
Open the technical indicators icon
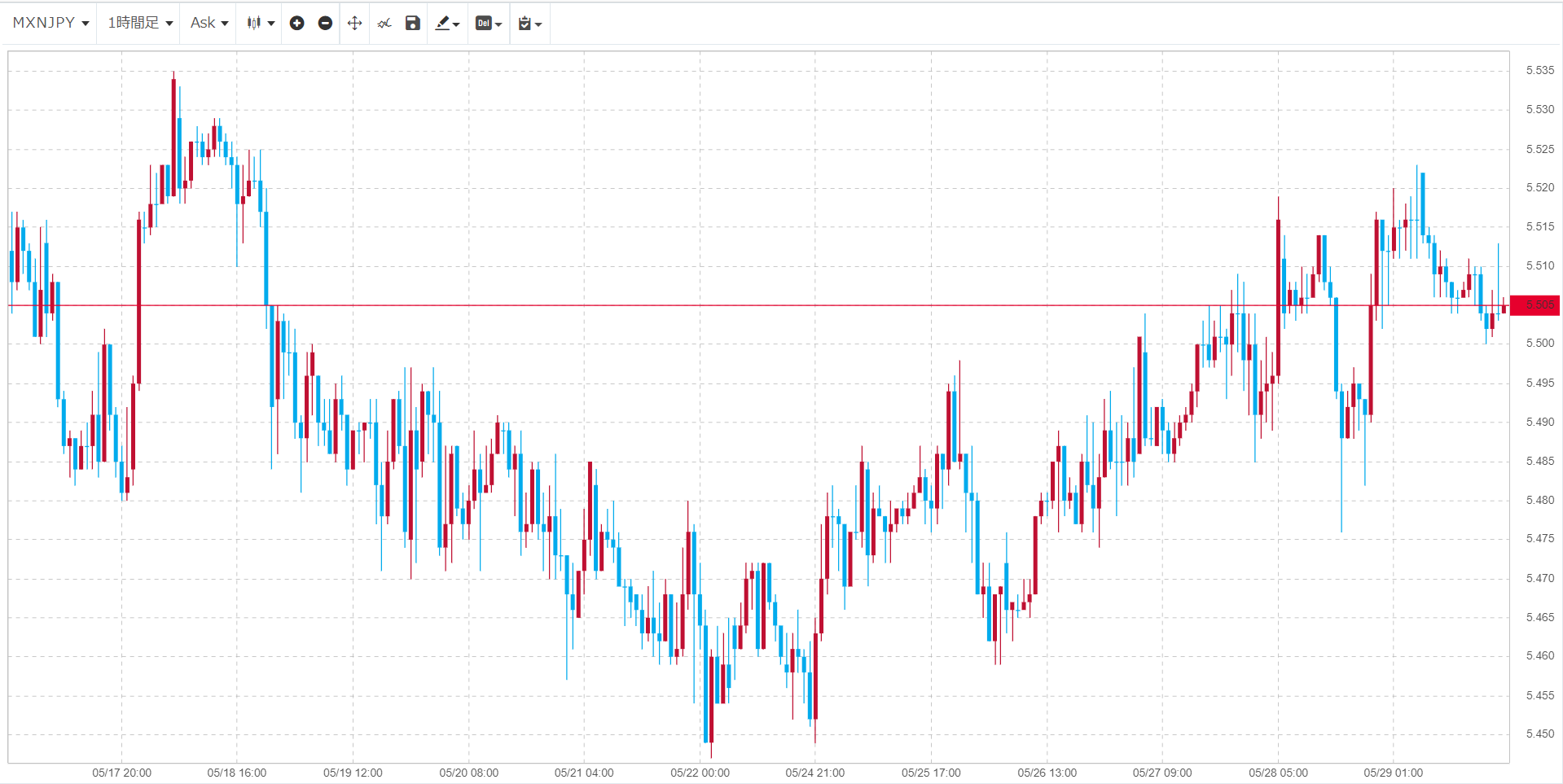(x=384, y=23)
